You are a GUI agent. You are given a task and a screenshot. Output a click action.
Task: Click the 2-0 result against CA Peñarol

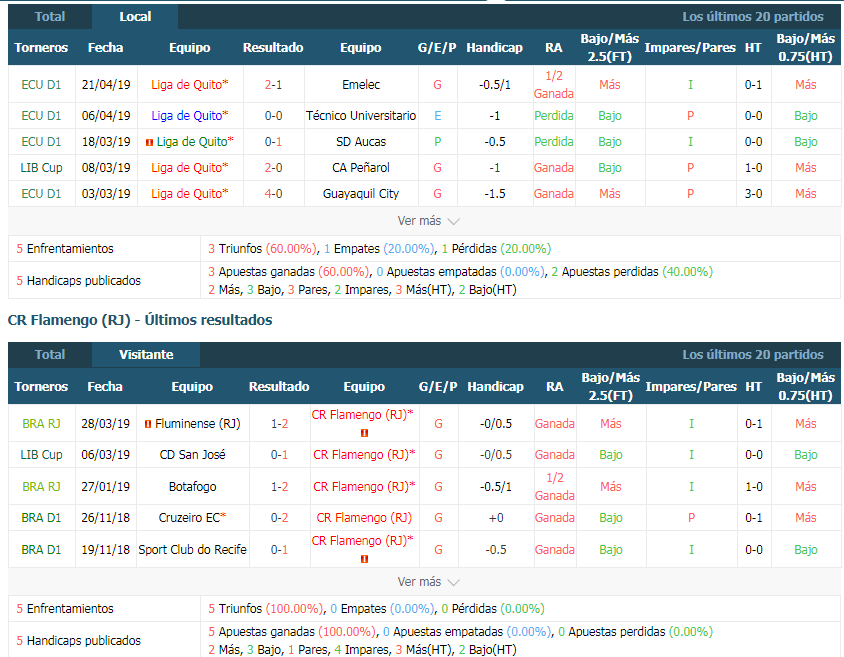(273, 167)
